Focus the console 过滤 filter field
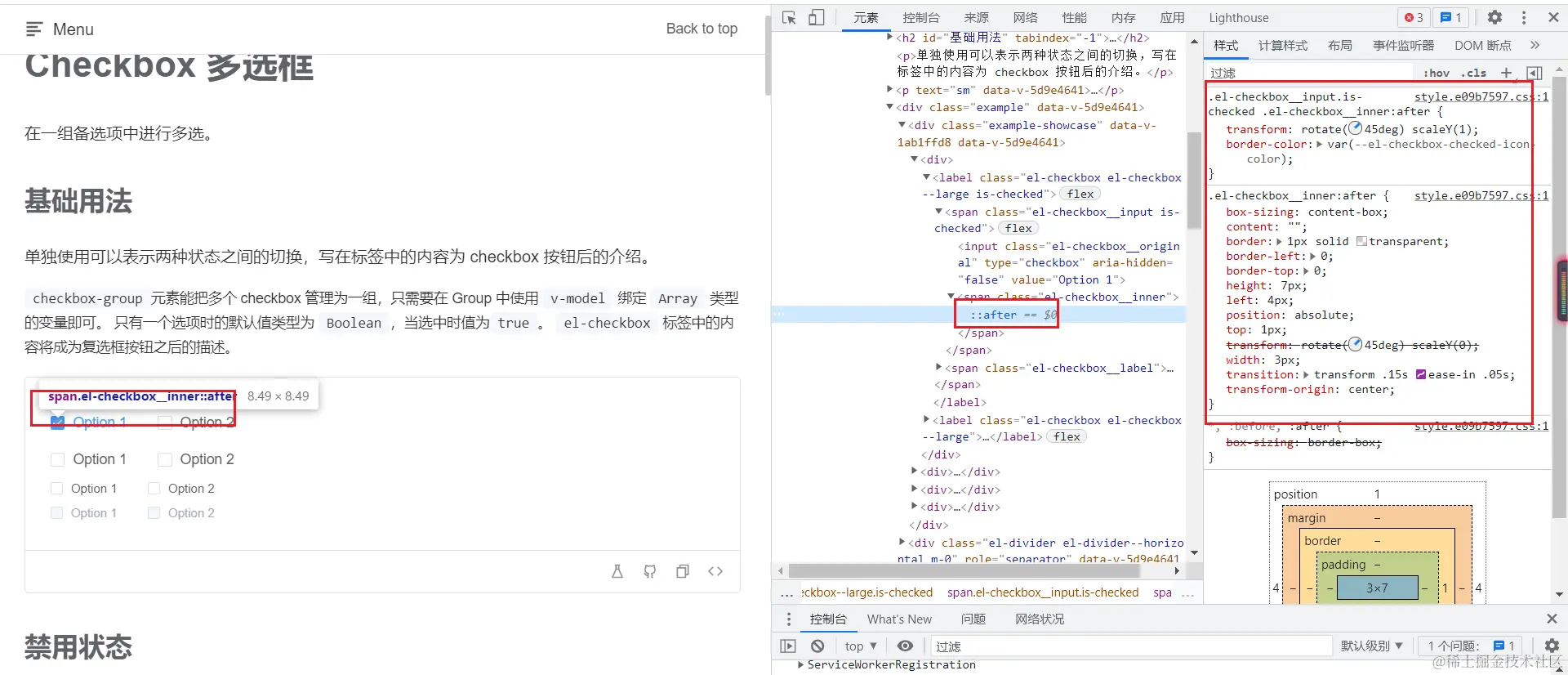 click(x=1132, y=646)
